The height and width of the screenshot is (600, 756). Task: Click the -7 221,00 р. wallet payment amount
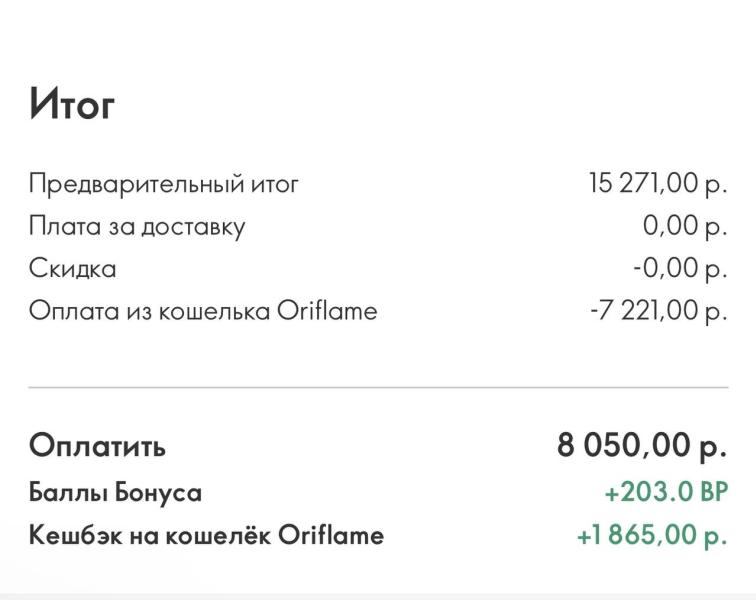[x=658, y=311]
